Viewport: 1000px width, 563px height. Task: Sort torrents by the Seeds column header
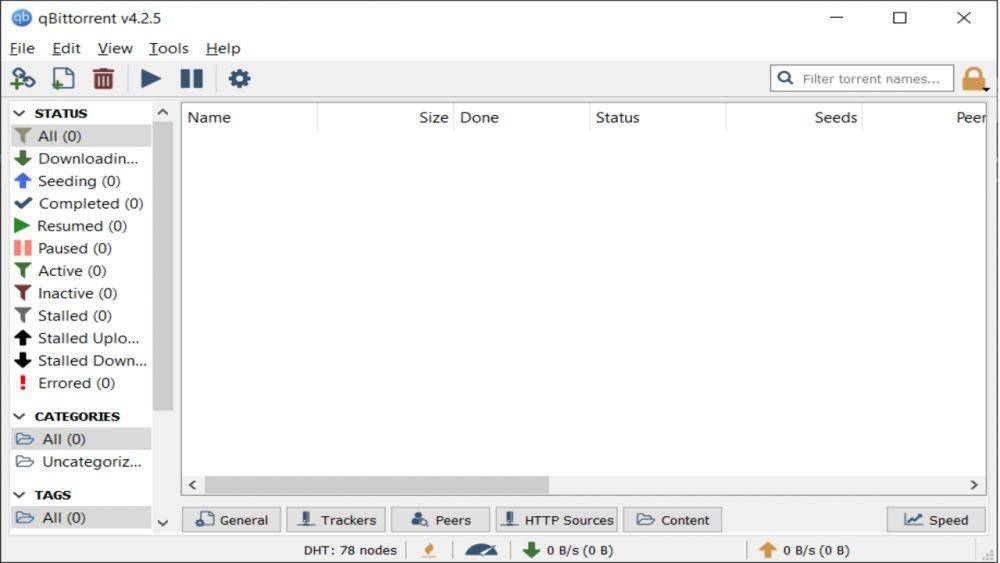point(794,117)
